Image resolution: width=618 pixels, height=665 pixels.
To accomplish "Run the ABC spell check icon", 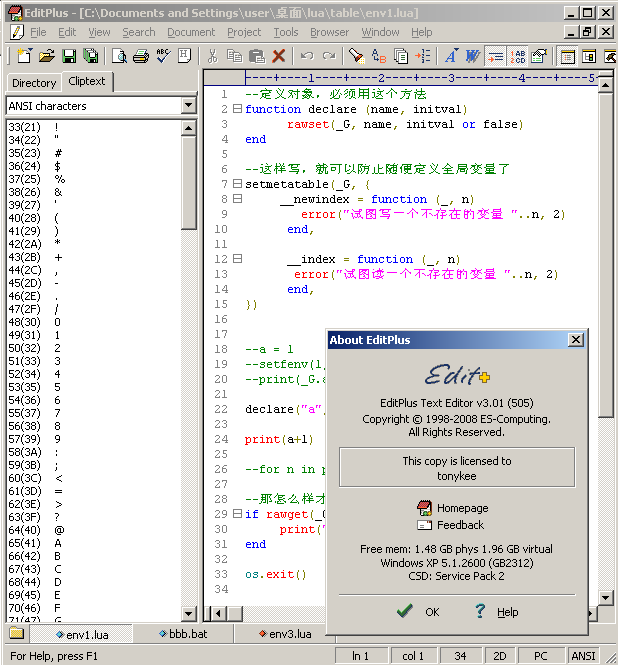I will pos(163,56).
